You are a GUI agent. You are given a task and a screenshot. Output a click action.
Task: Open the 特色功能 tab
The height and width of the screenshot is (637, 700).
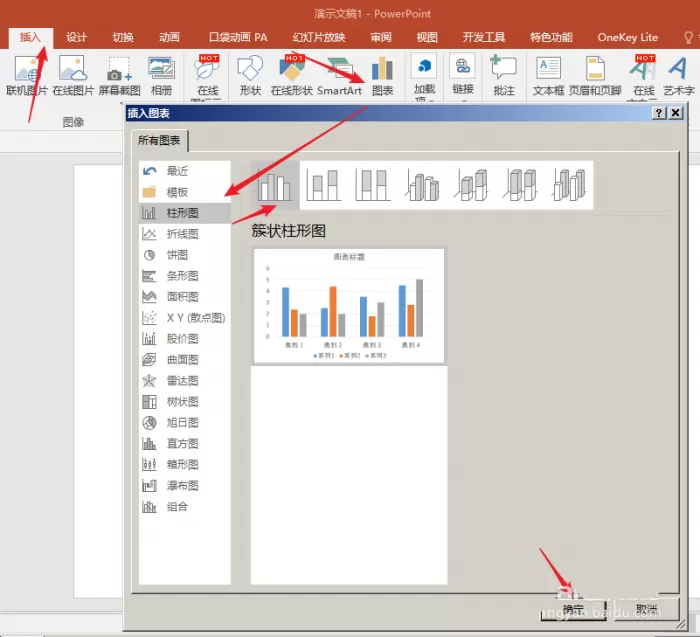tap(551, 37)
